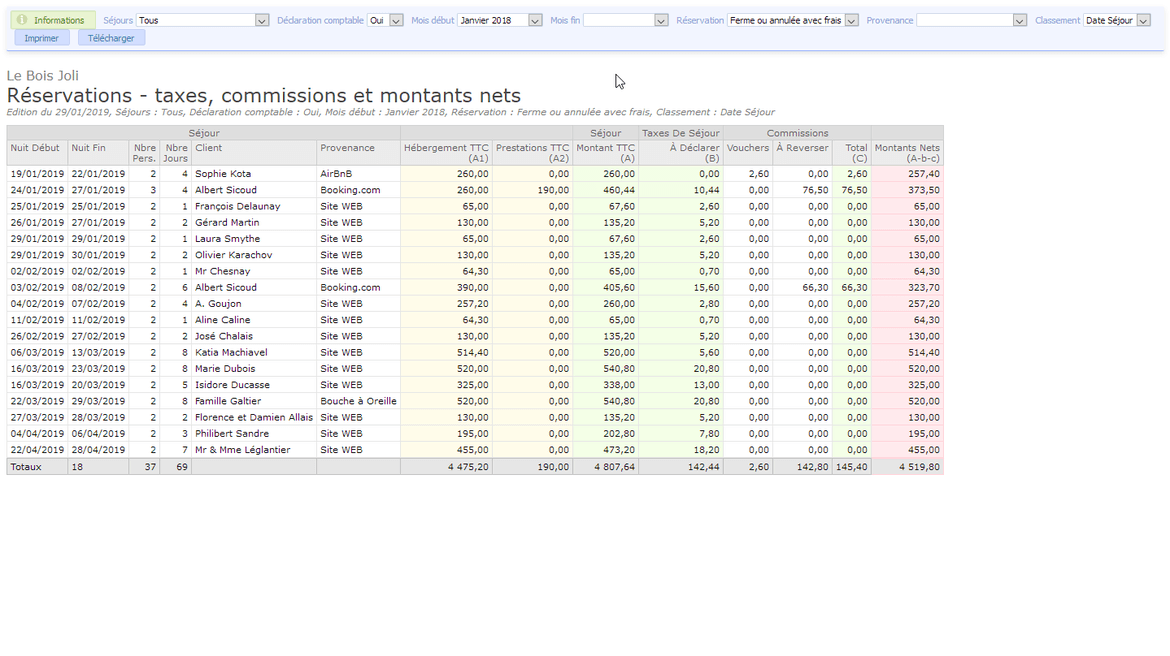
Task: Click the Nuit Début column header
Action: [x=36, y=148]
